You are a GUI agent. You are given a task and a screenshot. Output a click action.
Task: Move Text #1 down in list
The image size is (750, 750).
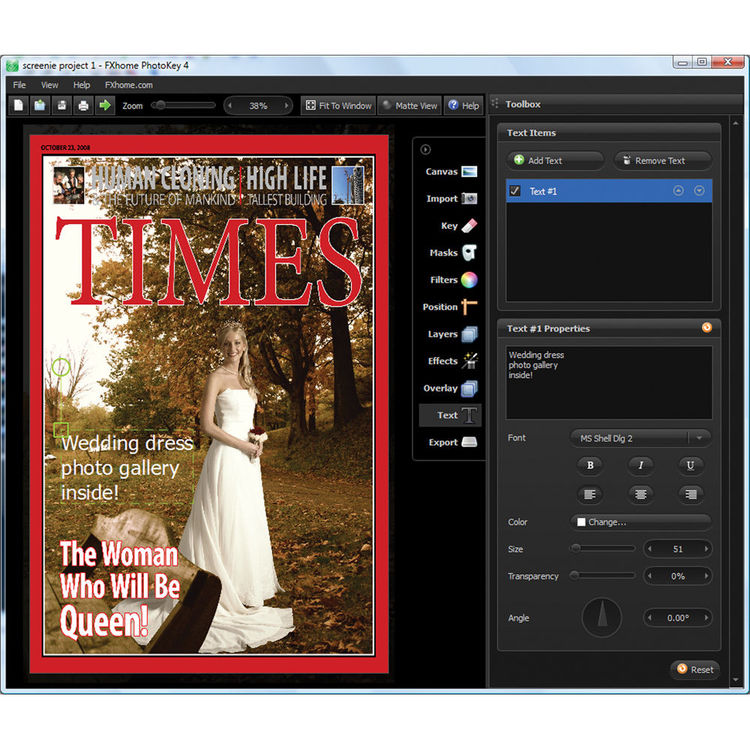699,191
